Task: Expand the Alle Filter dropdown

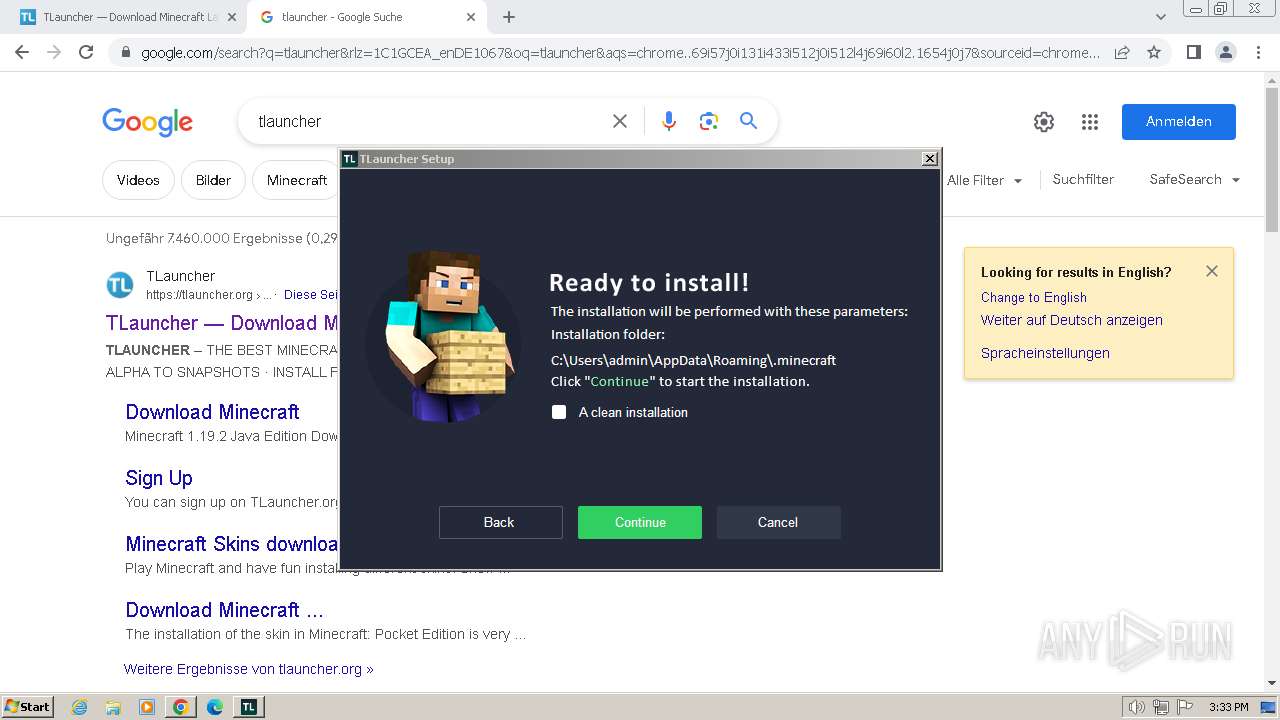Action: [985, 180]
